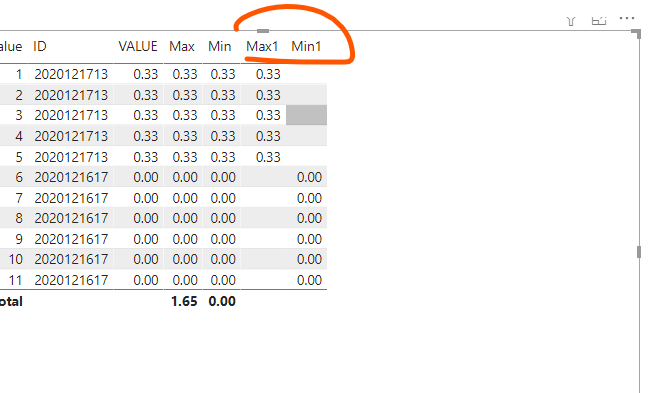Open the visual filter icon
The image size is (657, 393).
click(x=571, y=21)
